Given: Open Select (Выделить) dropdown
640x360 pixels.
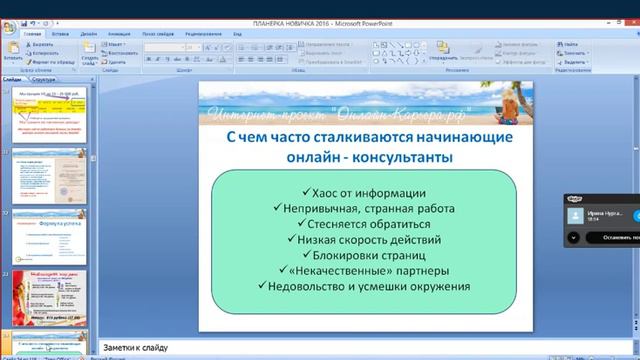Looking at the screenshot, I should pyautogui.click(x=573, y=62).
